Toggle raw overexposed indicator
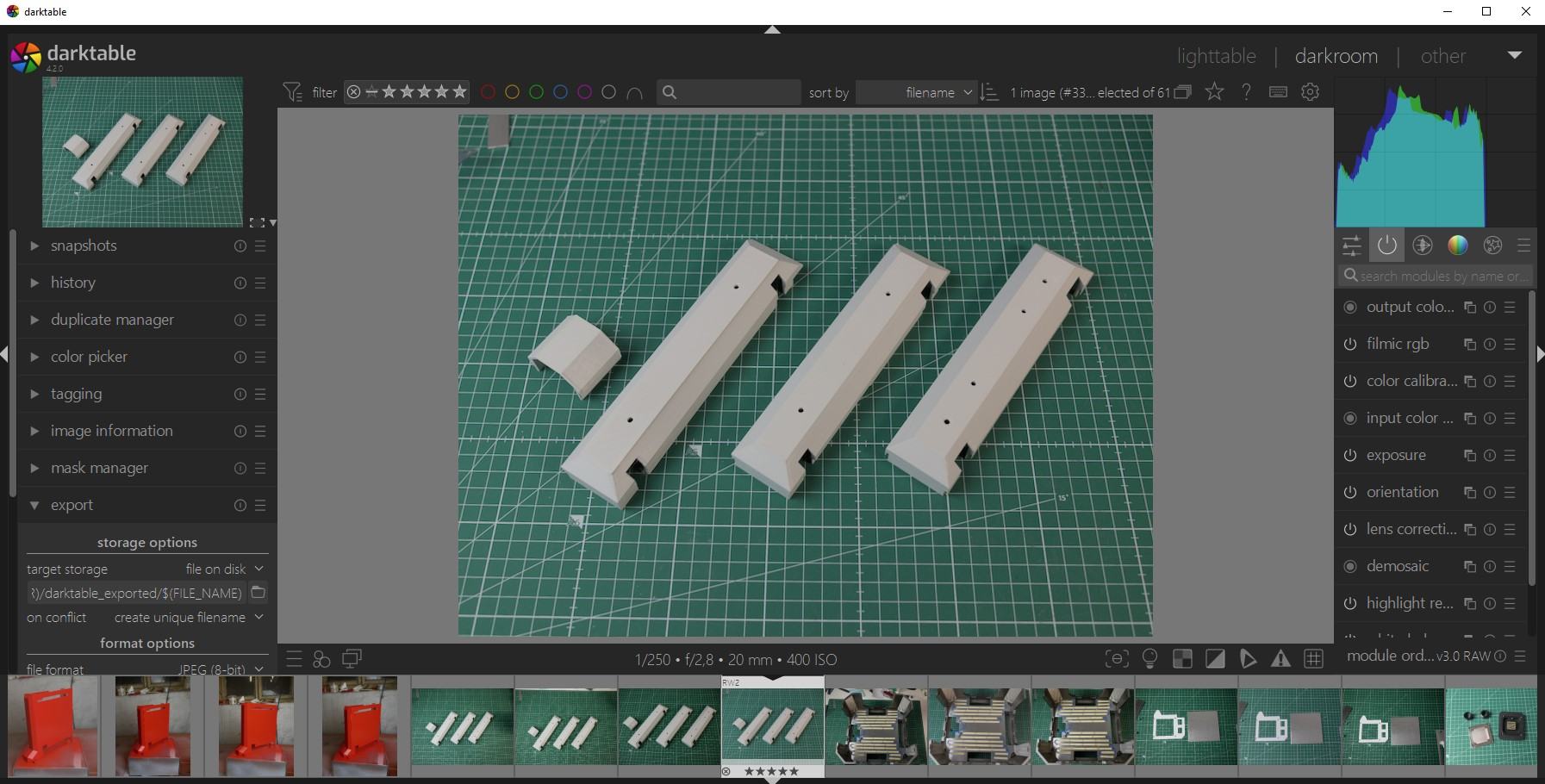The width and height of the screenshot is (1545, 784). coord(1182,659)
